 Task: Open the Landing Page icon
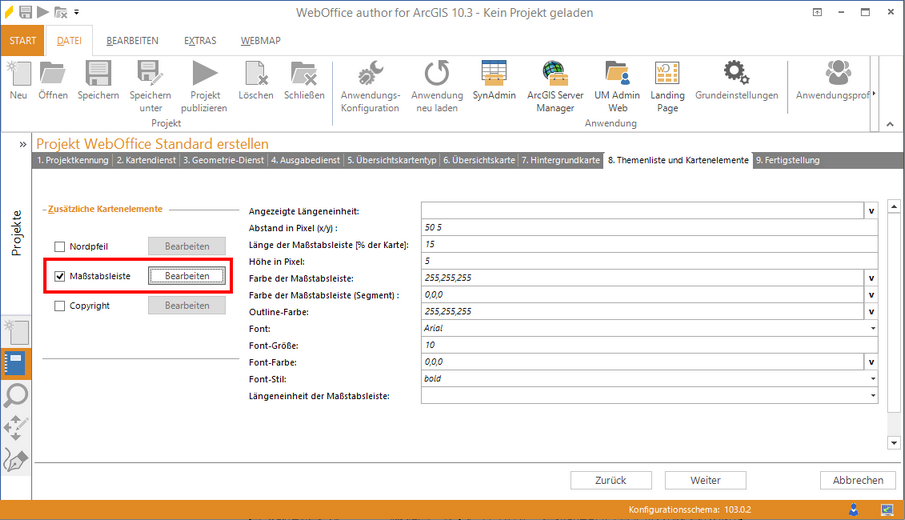[x=667, y=75]
